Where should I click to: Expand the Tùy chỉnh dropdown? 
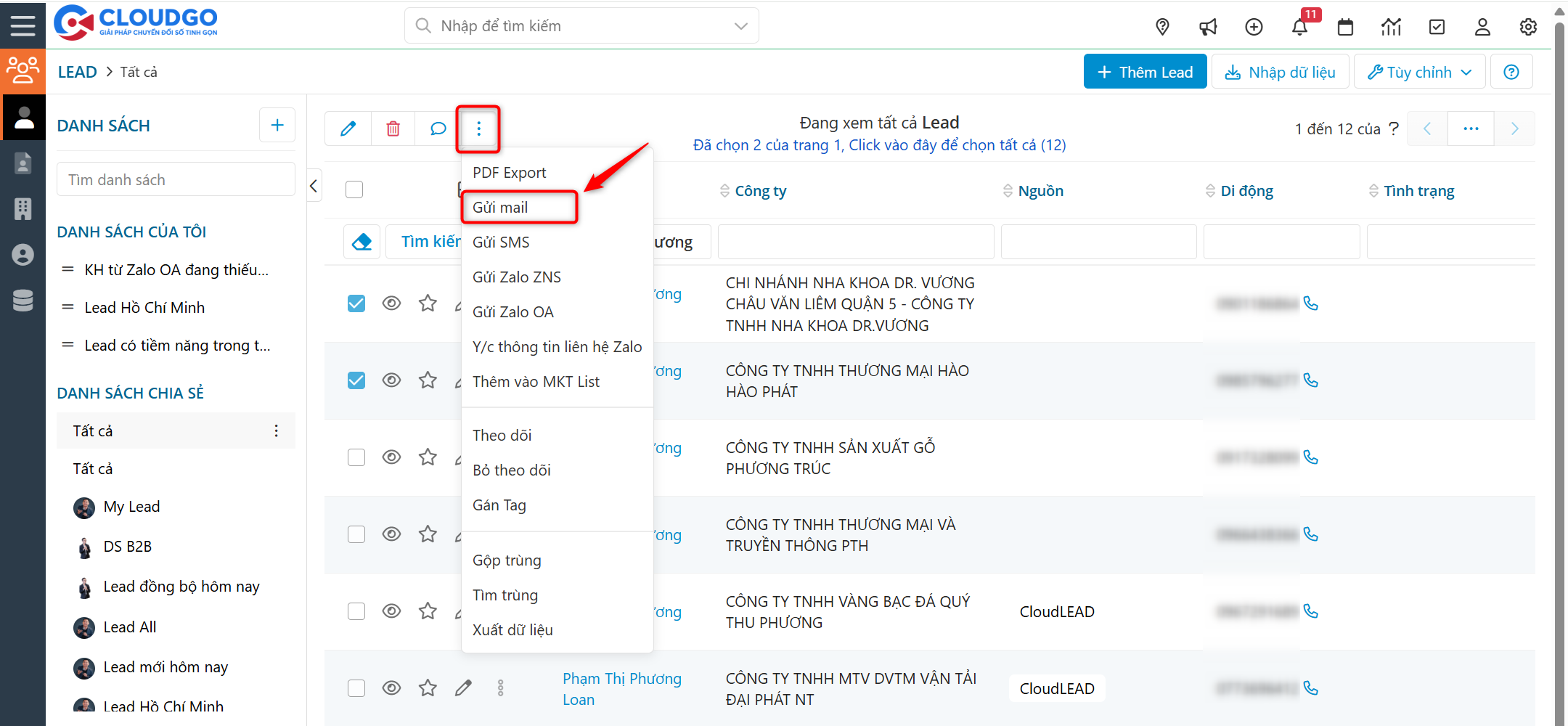1419,72
